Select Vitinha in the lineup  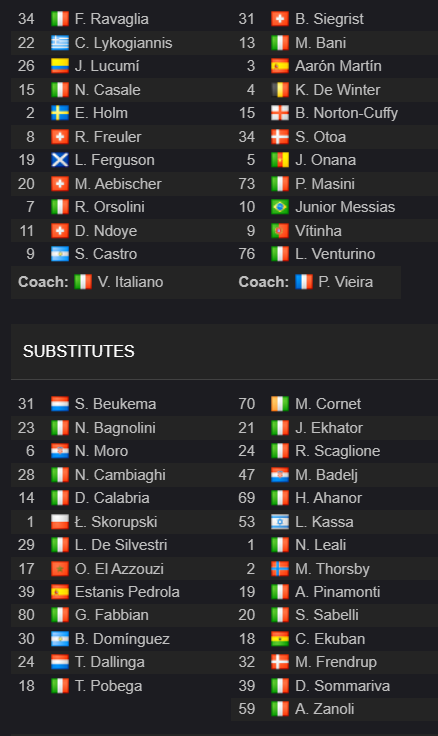(318, 230)
